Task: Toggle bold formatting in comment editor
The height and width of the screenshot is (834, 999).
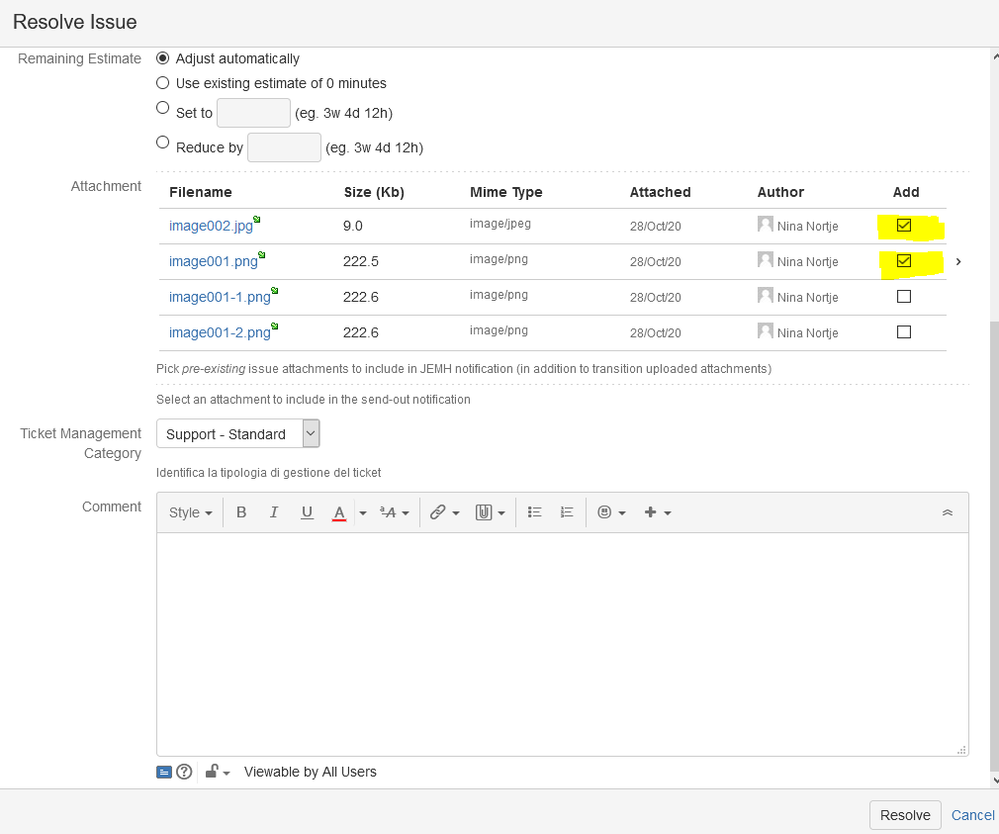Action: tap(241, 512)
